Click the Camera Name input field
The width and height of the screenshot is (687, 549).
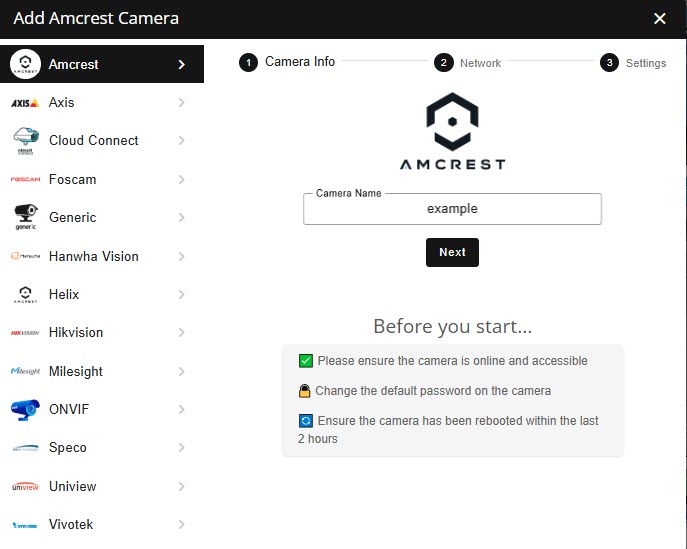pos(452,209)
